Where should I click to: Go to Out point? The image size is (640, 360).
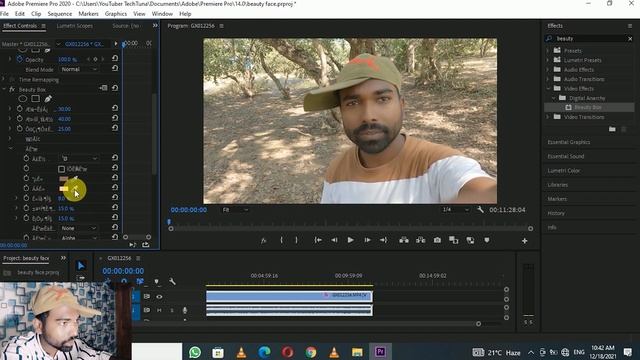point(383,240)
